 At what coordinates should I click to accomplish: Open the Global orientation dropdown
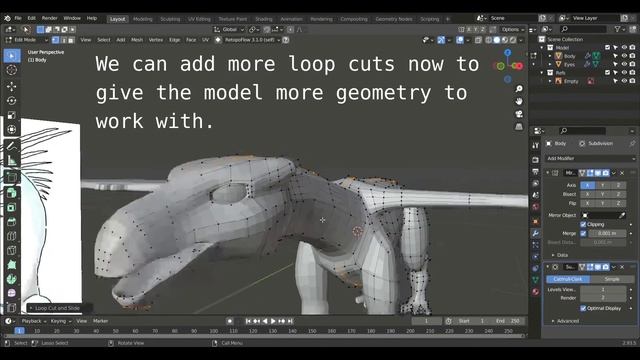tap(229, 29)
